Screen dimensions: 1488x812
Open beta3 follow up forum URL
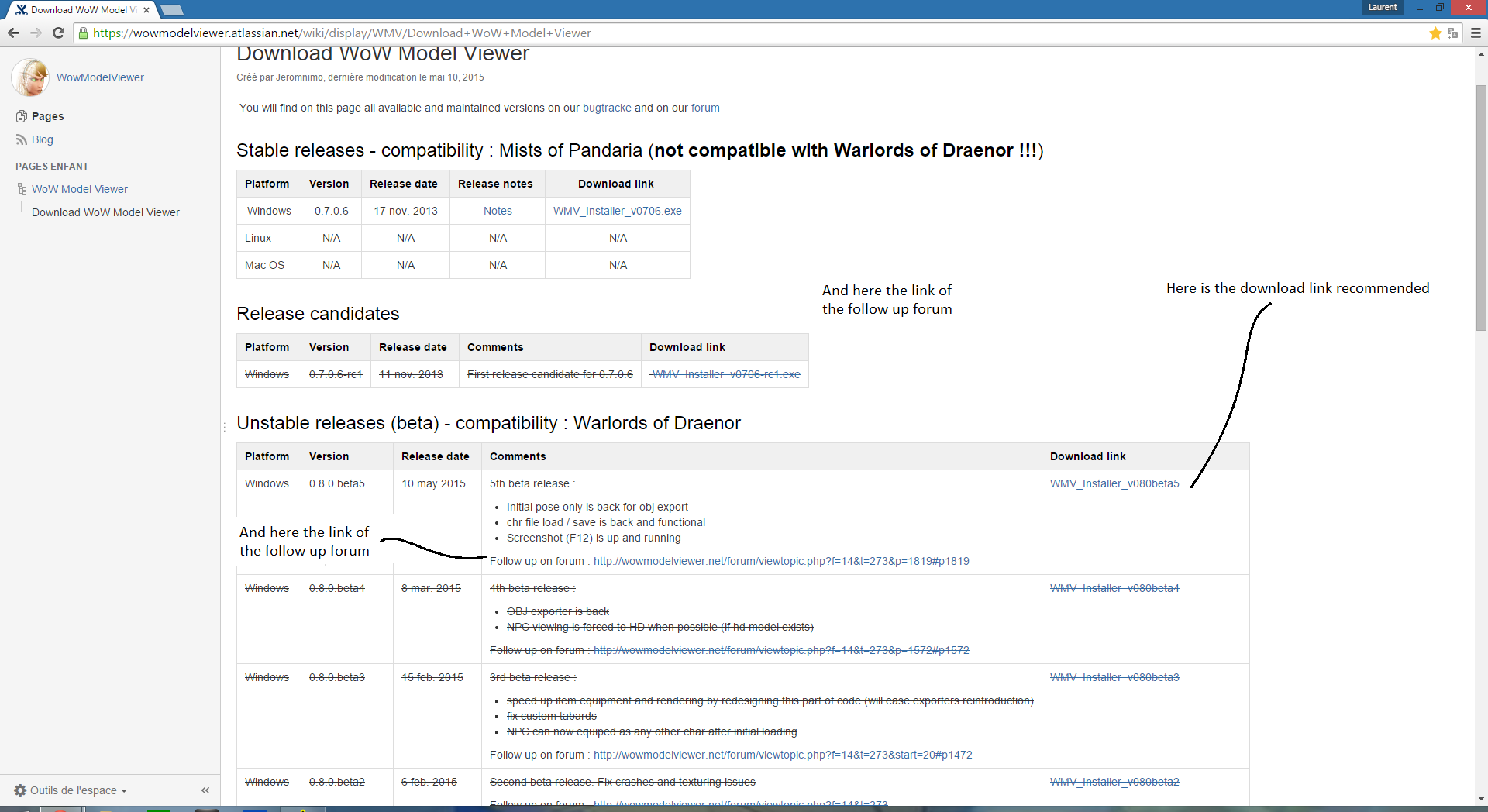tap(783, 755)
